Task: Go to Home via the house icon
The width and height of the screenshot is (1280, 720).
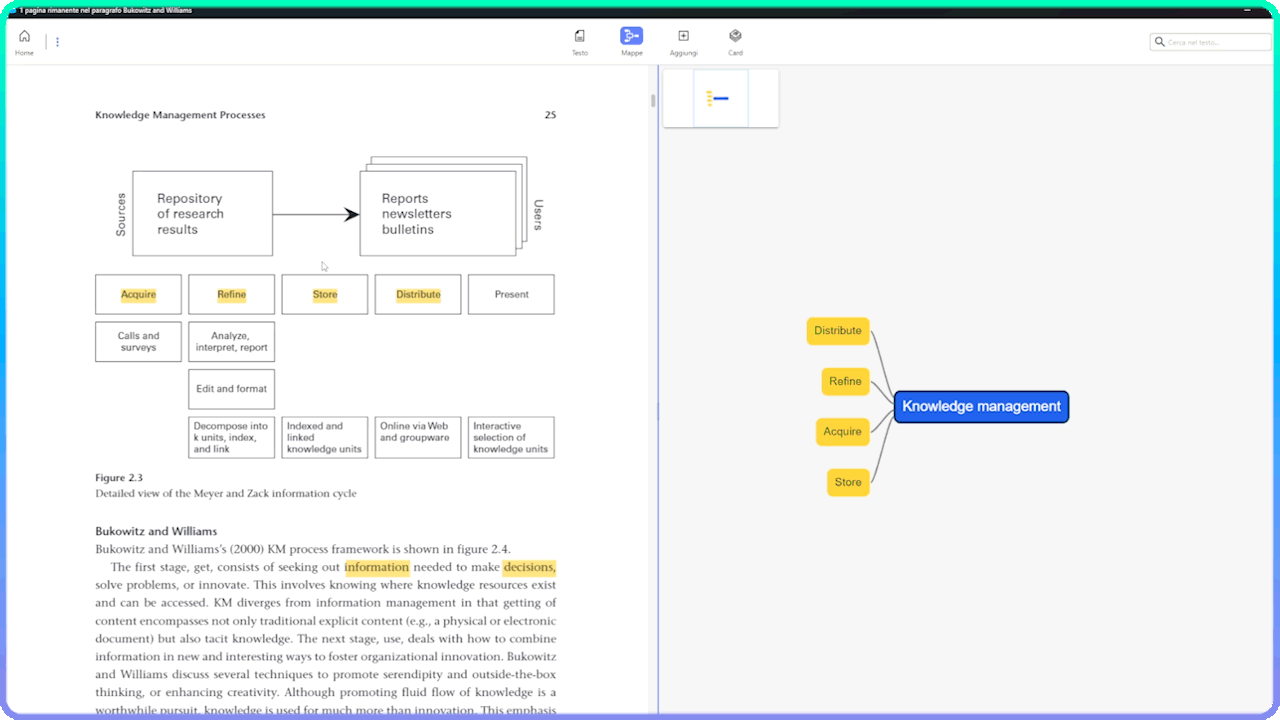Action: (x=24, y=37)
